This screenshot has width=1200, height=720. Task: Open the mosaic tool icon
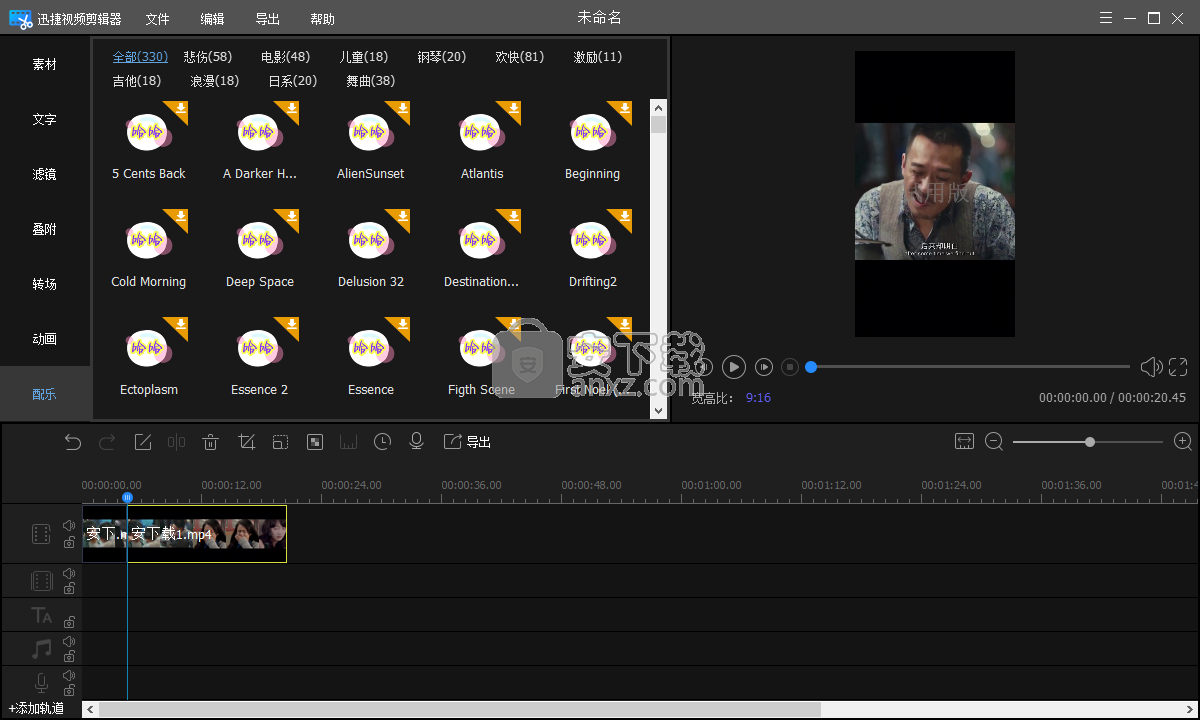pos(315,442)
